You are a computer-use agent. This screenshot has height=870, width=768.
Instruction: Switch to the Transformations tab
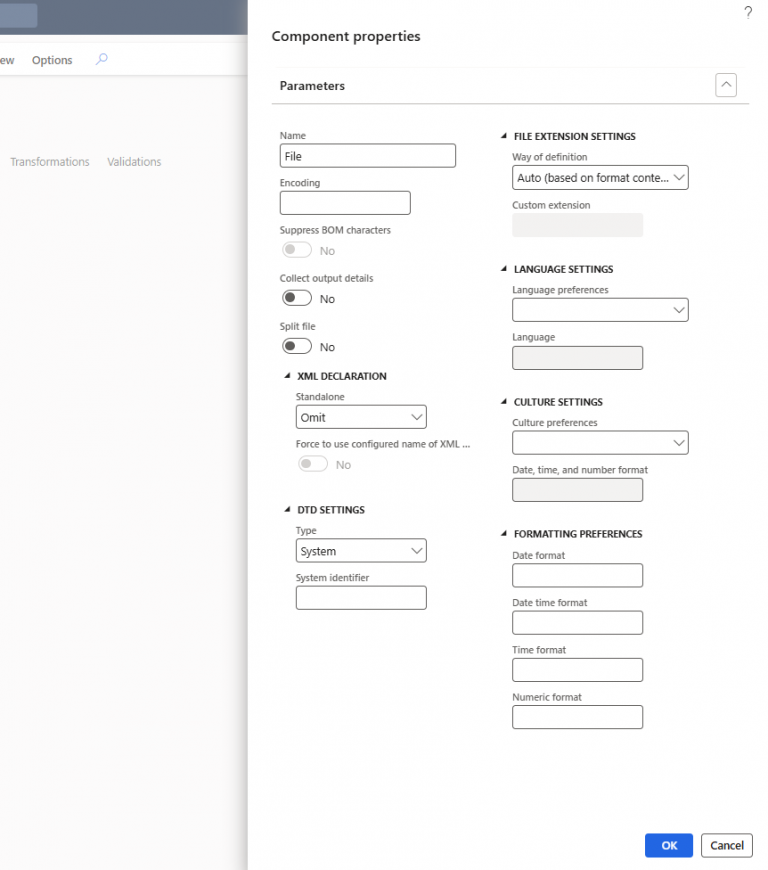pyautogui.click(x=49, y=161)
